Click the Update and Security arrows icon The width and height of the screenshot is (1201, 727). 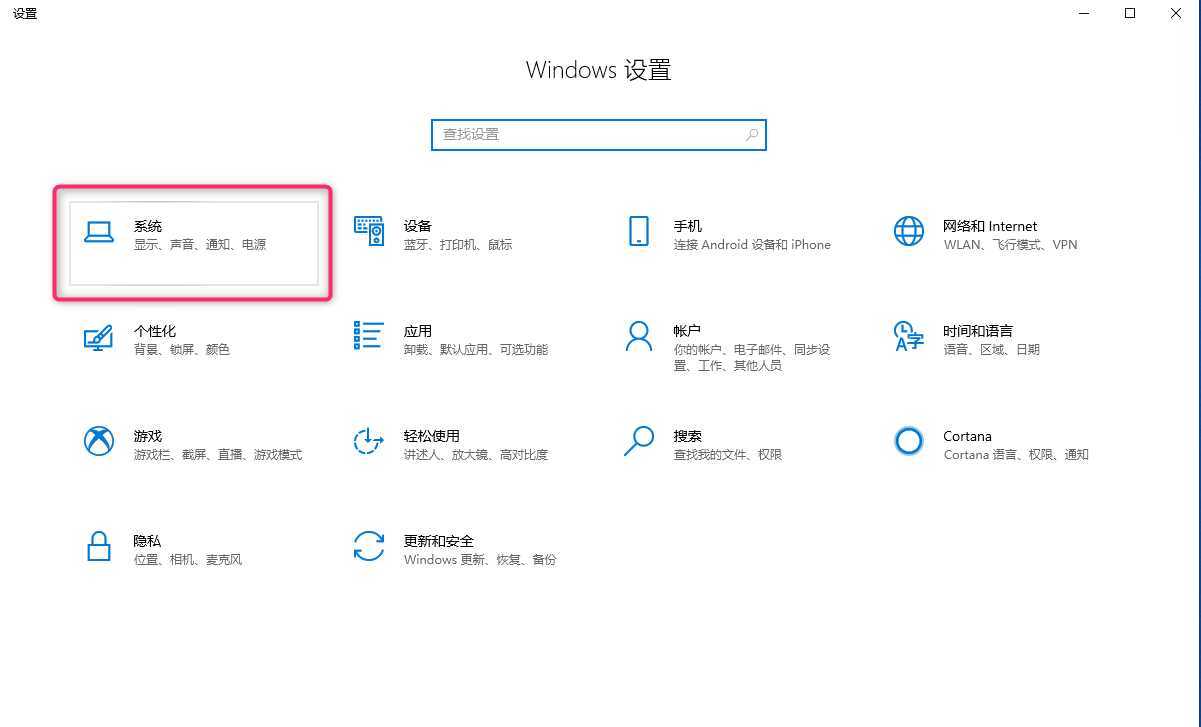coord(369,546)
